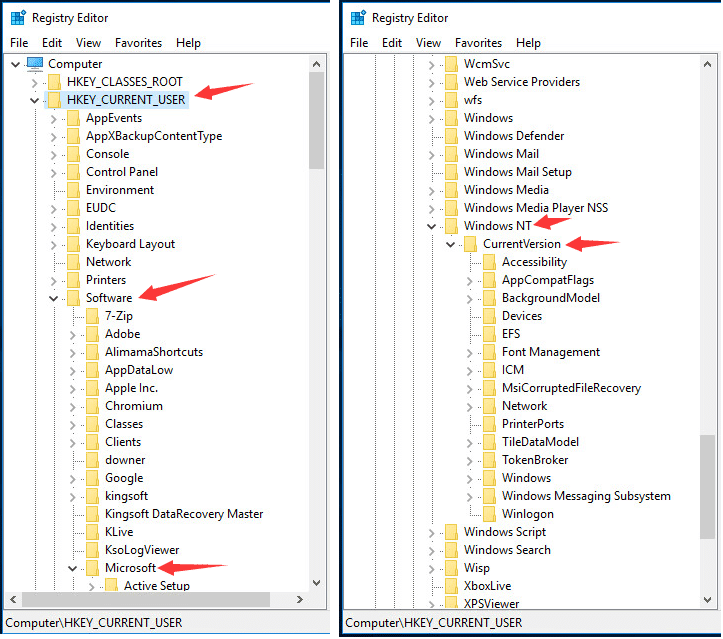Screen dimensions: 723x639
Task: Collapse the Software key
Action: coord(54,298)
